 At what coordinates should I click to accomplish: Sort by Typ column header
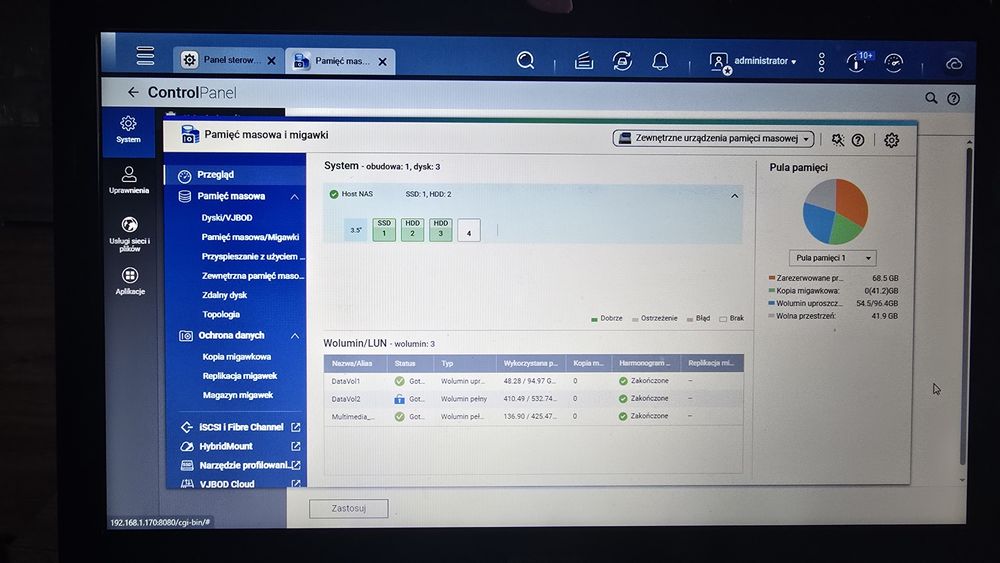pos(466,363)
